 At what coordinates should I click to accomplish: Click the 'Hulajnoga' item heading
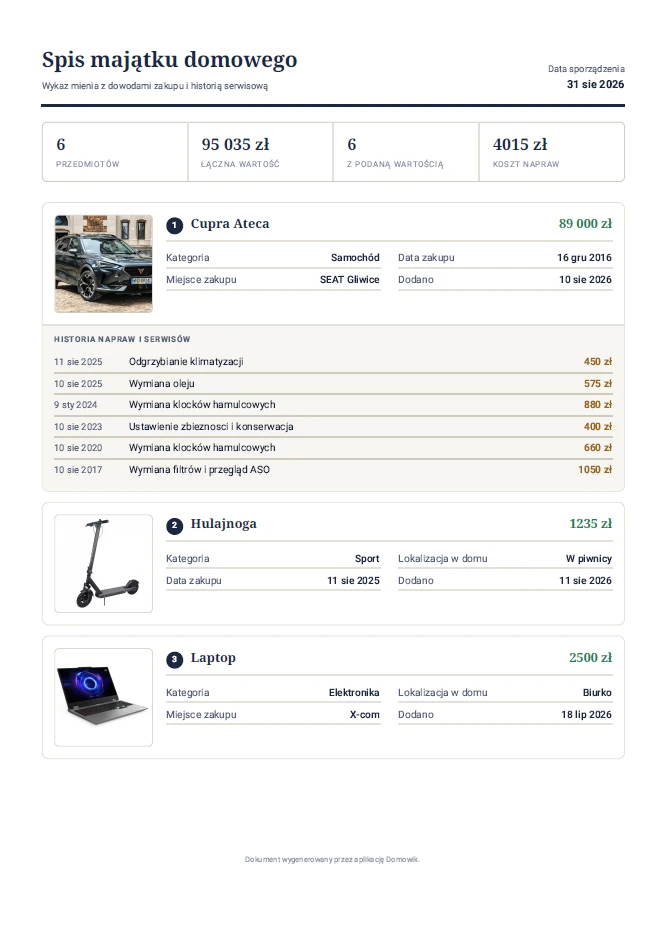(224, 524)
